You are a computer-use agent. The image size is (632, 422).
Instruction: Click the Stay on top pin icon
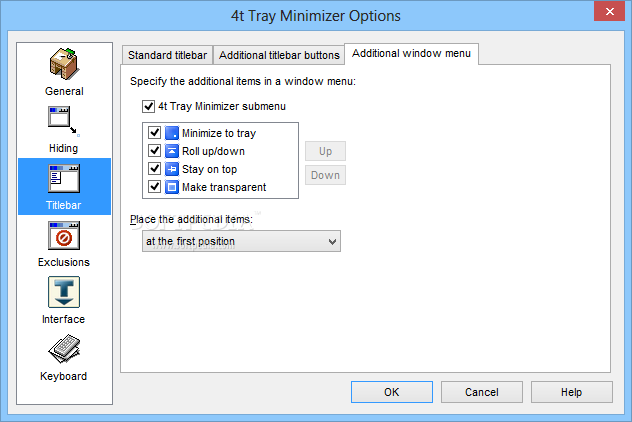pos(172,169)
